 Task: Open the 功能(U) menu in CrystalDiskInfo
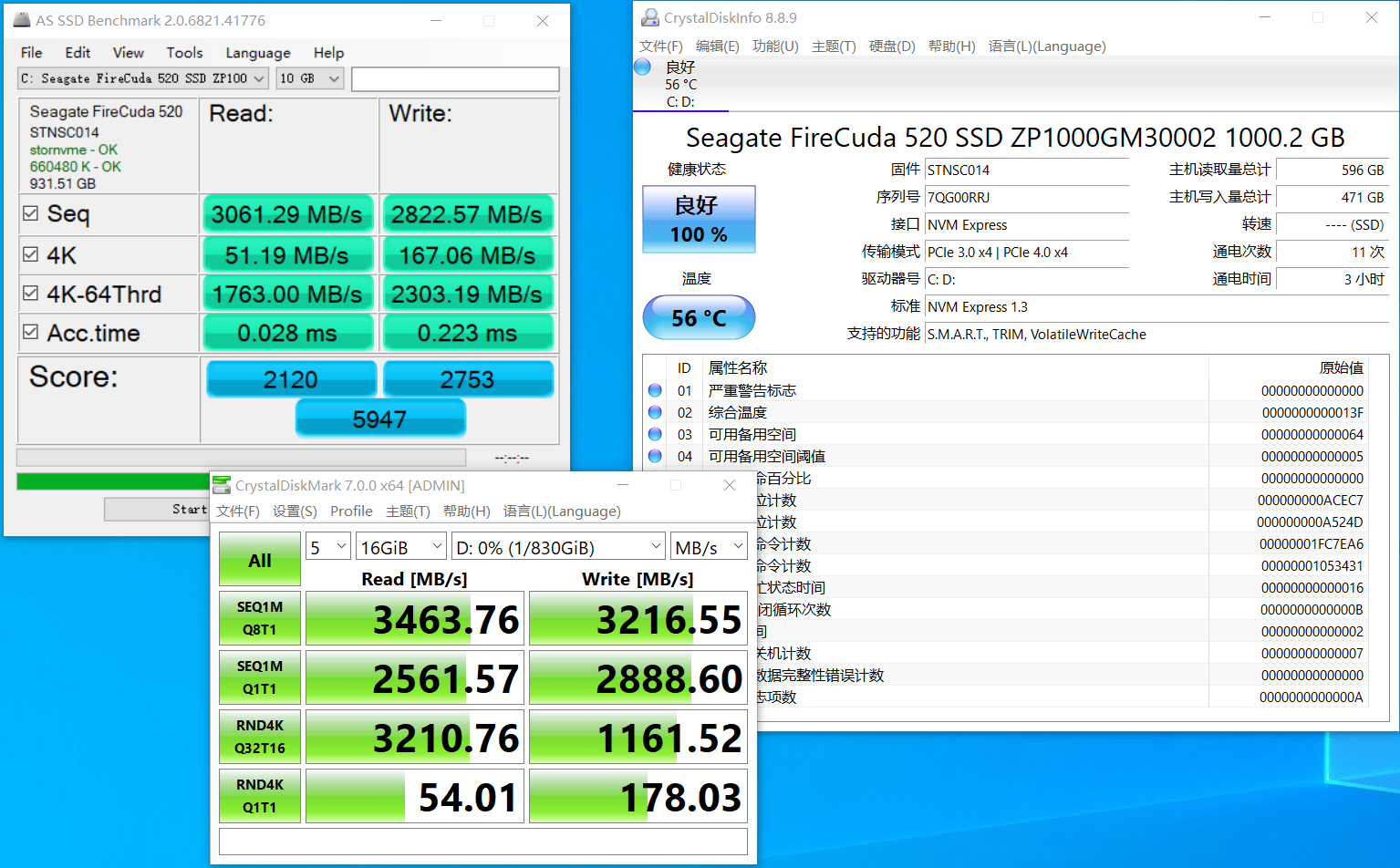pos(775,46)
